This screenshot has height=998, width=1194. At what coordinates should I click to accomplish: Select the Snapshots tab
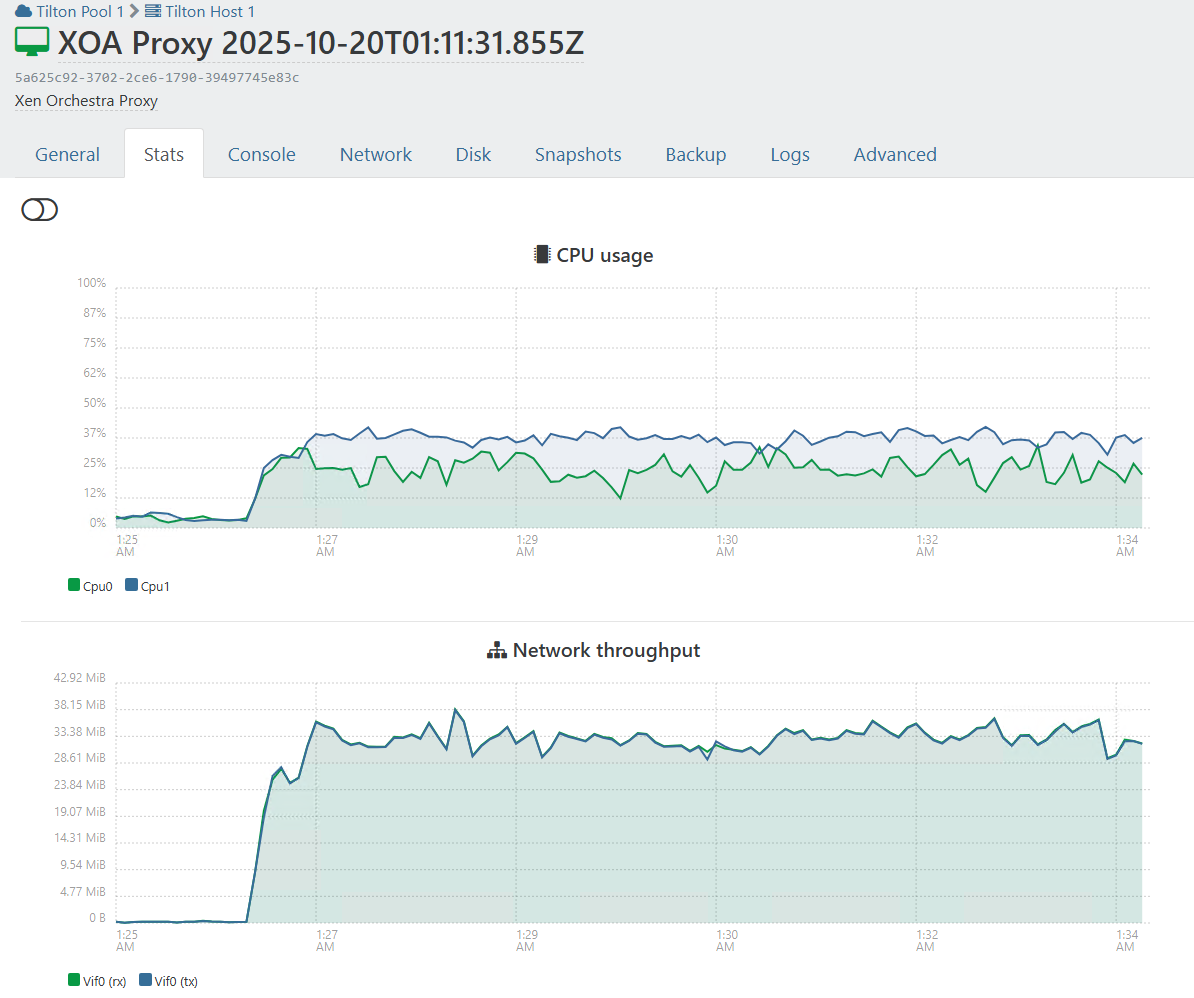pyautogui.click(x=577, y=154)
